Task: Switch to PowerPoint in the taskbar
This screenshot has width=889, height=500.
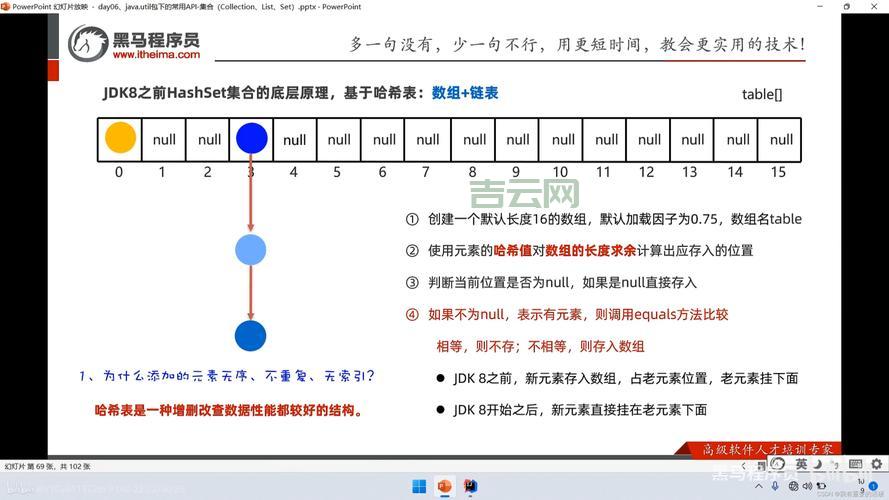Action: [444, 486]
